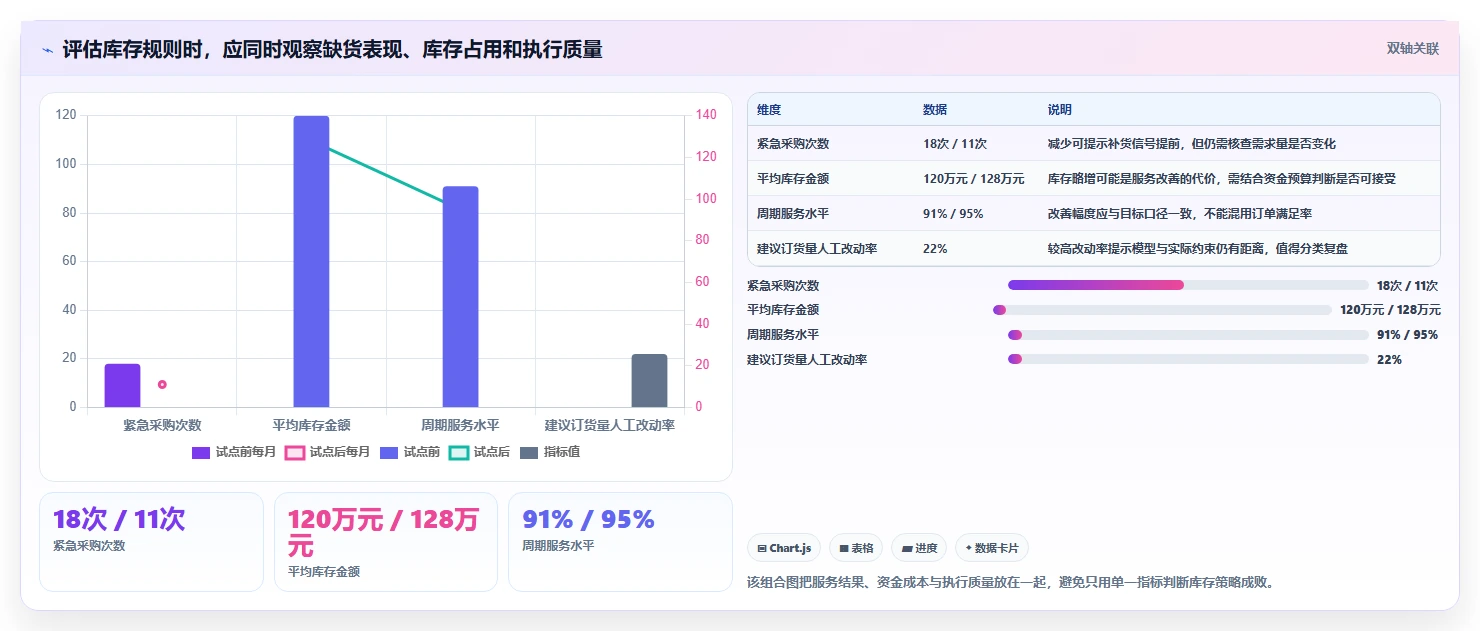
Task: Click the description starting 较高改动率提示模型
Action: tap(1197, 249)
